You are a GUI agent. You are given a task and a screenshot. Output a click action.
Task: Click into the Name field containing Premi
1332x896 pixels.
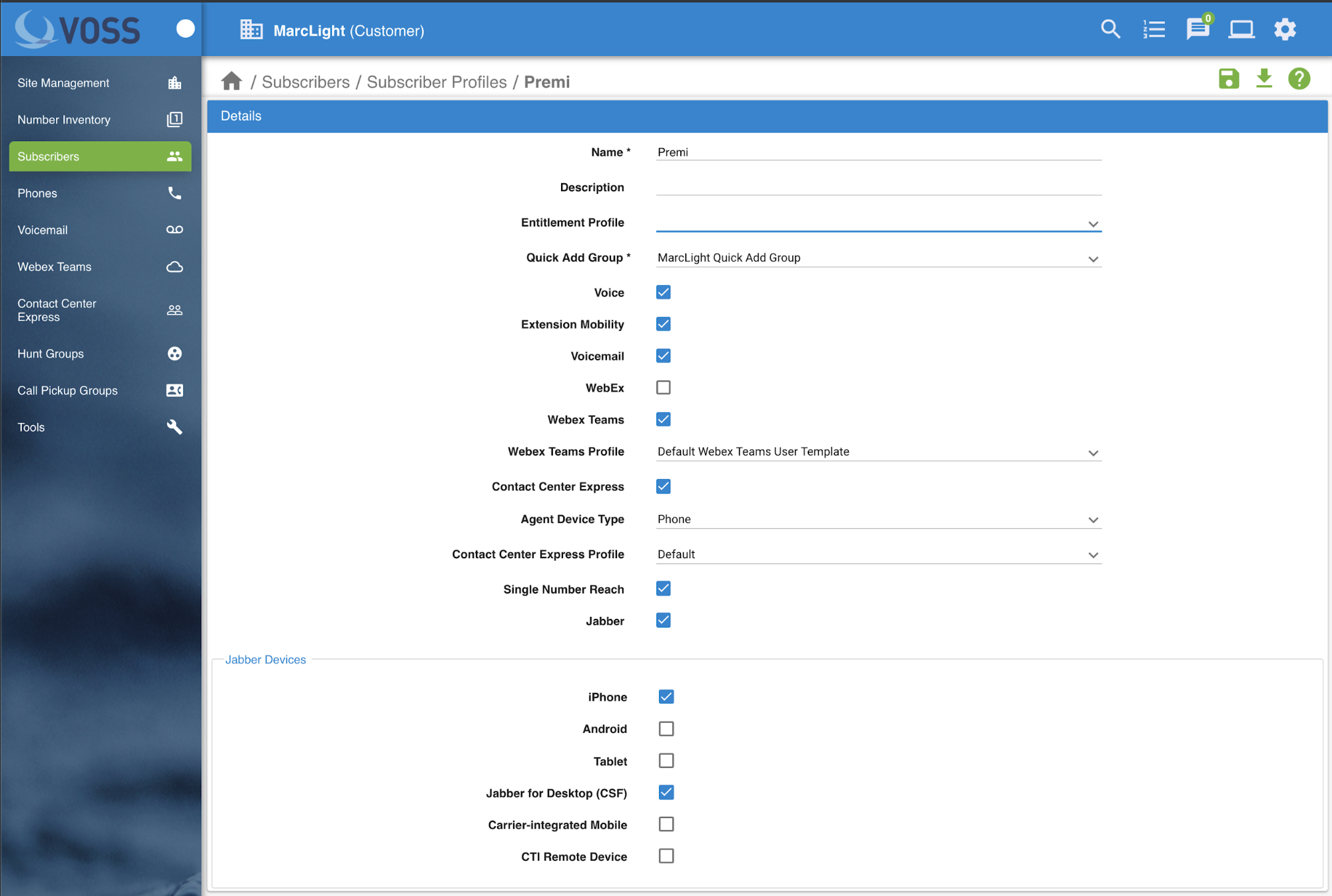click(878, 153)
